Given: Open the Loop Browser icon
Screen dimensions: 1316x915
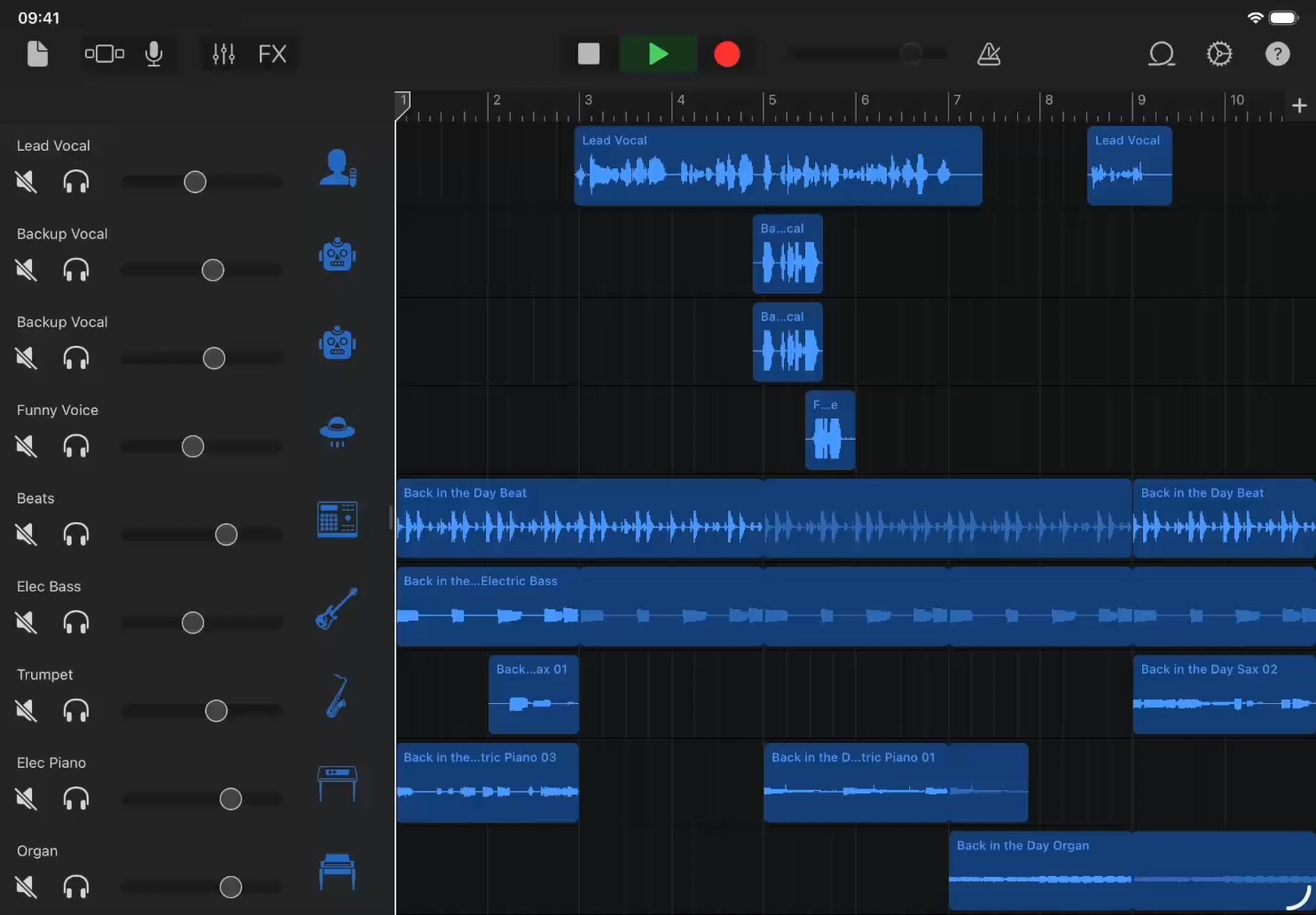Looking at the screenshot, I should (x=1161, y=54).
